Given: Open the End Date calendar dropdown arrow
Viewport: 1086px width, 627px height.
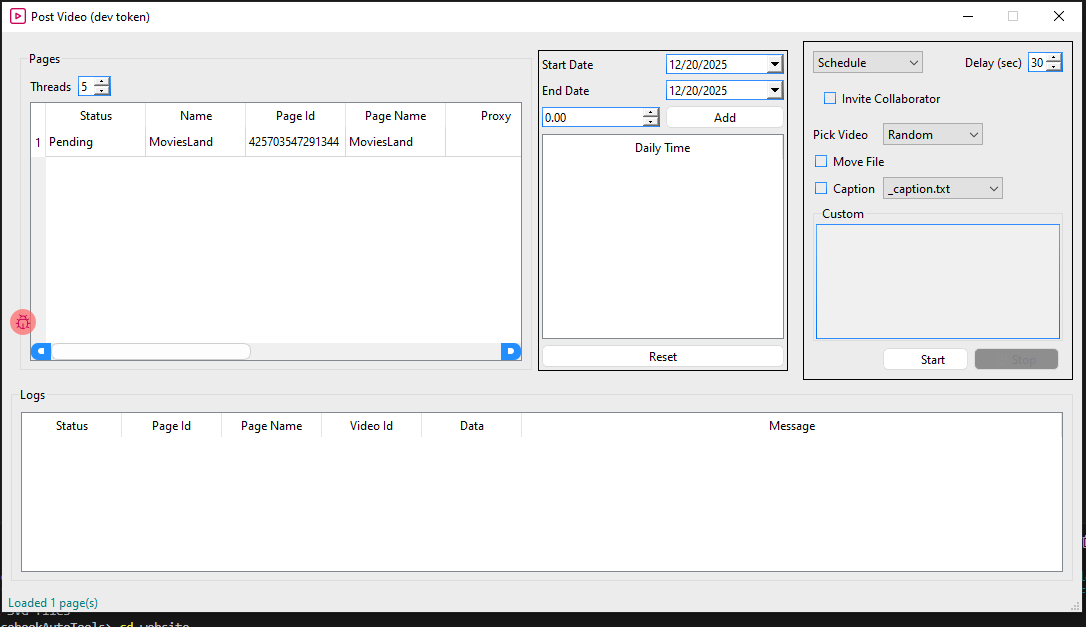Looking at the screenshot, I should click(774, 91).
